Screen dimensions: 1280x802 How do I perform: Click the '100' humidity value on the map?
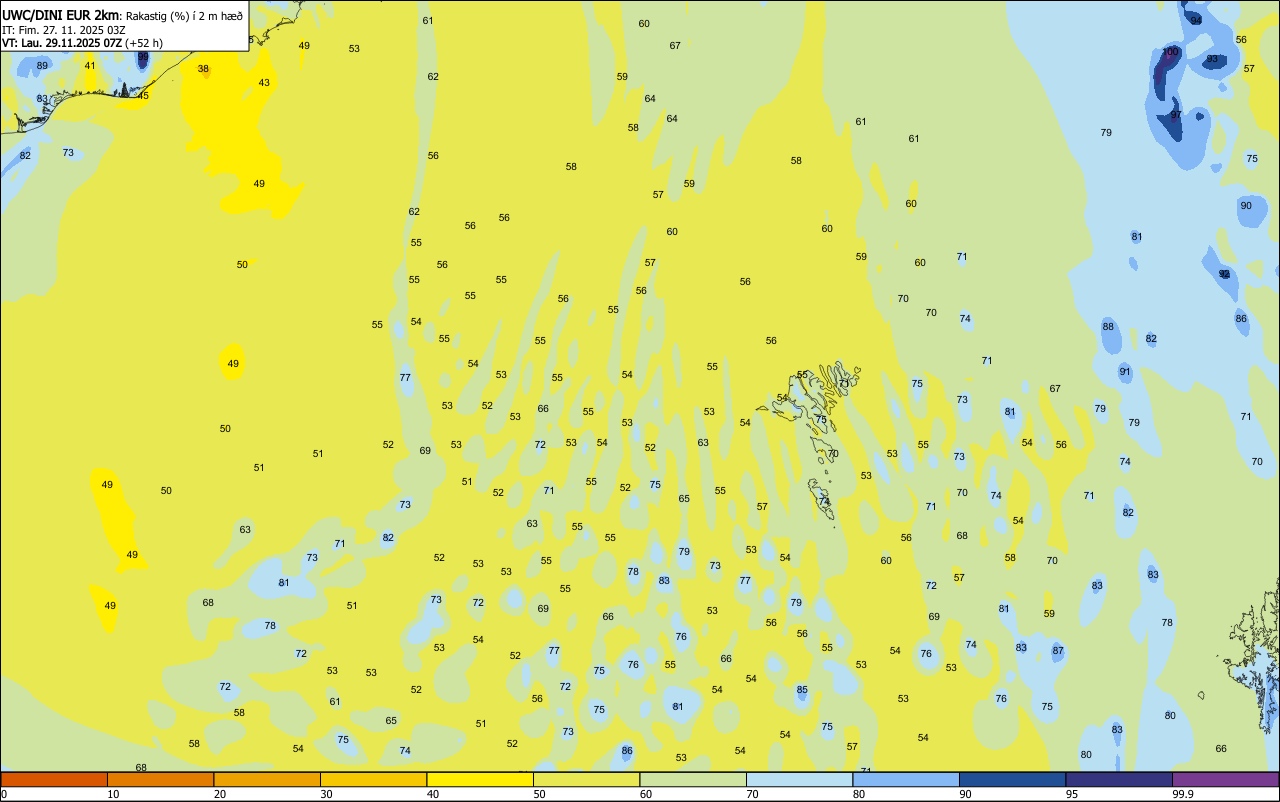click(x=1170, y=52)
